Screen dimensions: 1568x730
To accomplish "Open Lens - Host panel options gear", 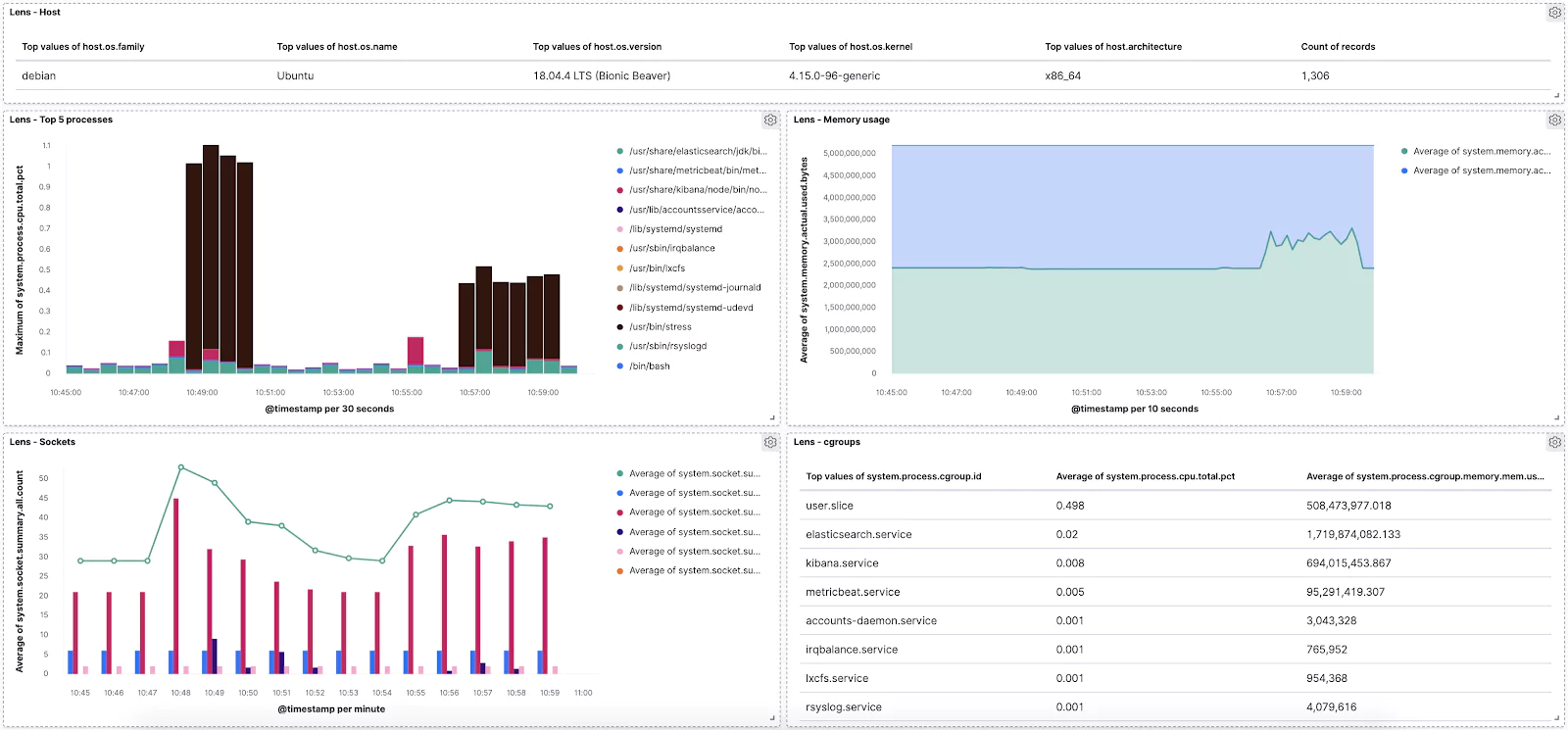I will (1554, 13).
